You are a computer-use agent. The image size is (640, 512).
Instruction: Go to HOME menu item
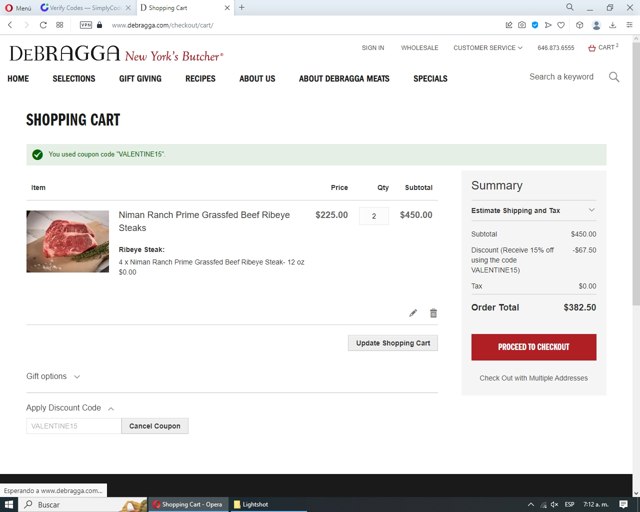point(18,78)
